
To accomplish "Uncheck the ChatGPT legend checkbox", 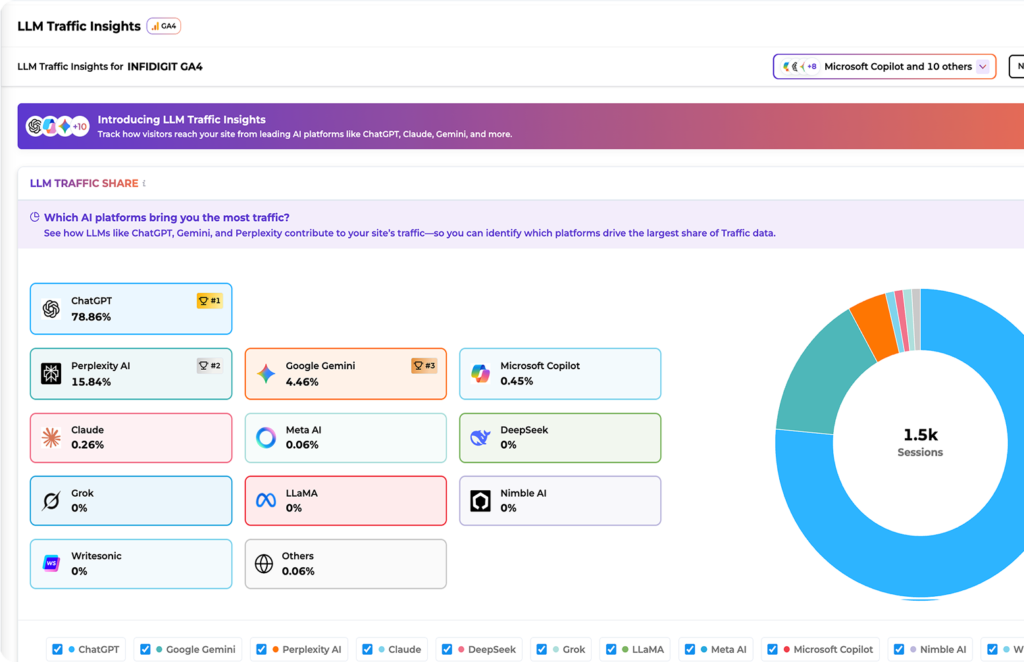I will 57,649.
